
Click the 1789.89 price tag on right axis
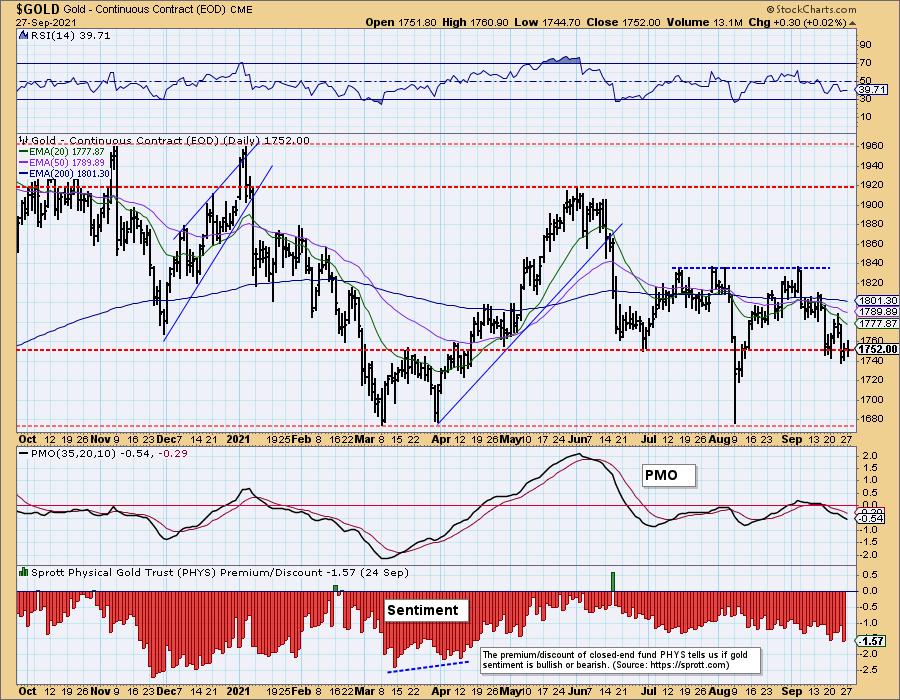(x=877, y=312)
